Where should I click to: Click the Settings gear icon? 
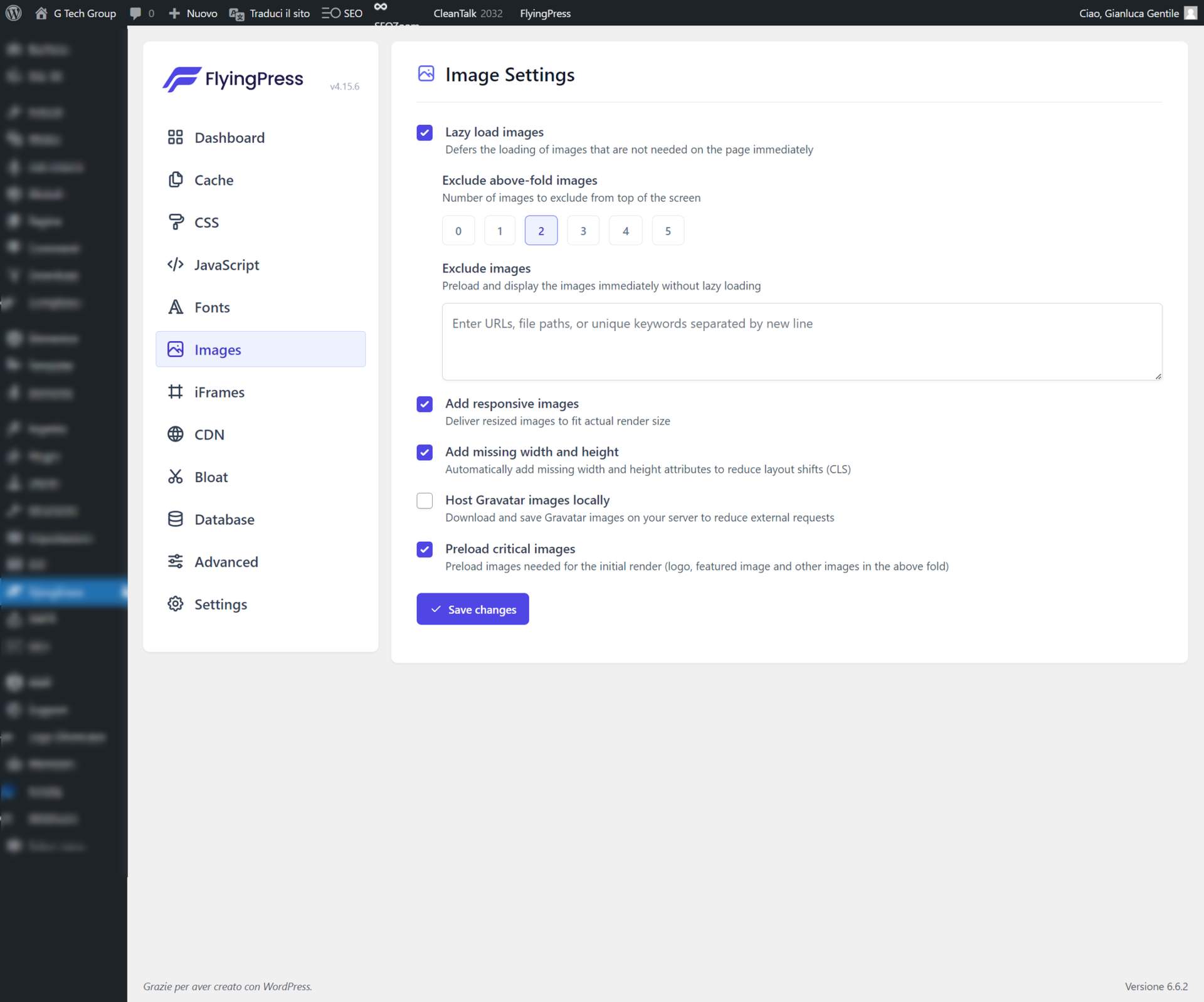tap(175, 604)
